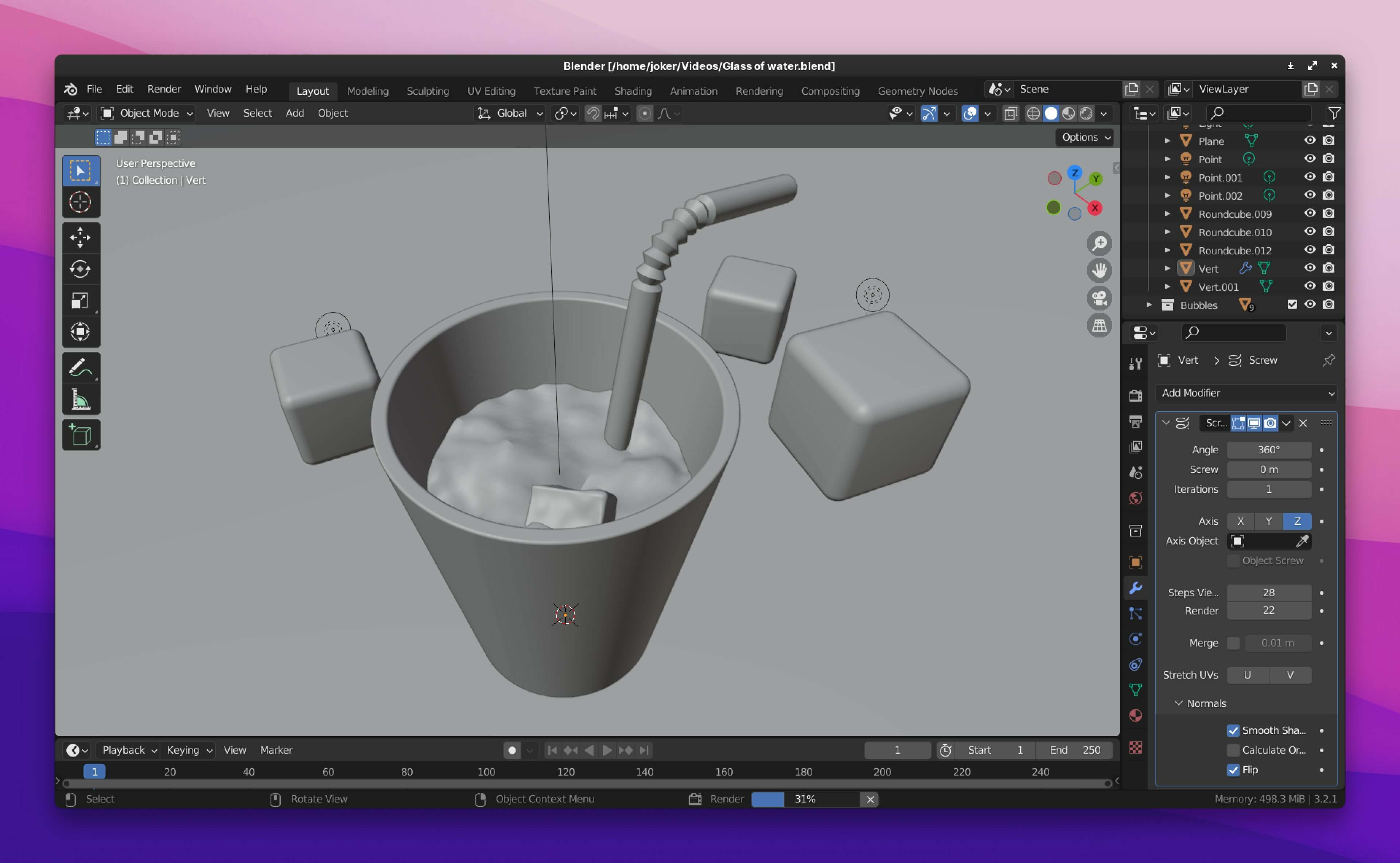1400x863 pixels.
Task: Open the Render menu
Action: coord(164,89)
